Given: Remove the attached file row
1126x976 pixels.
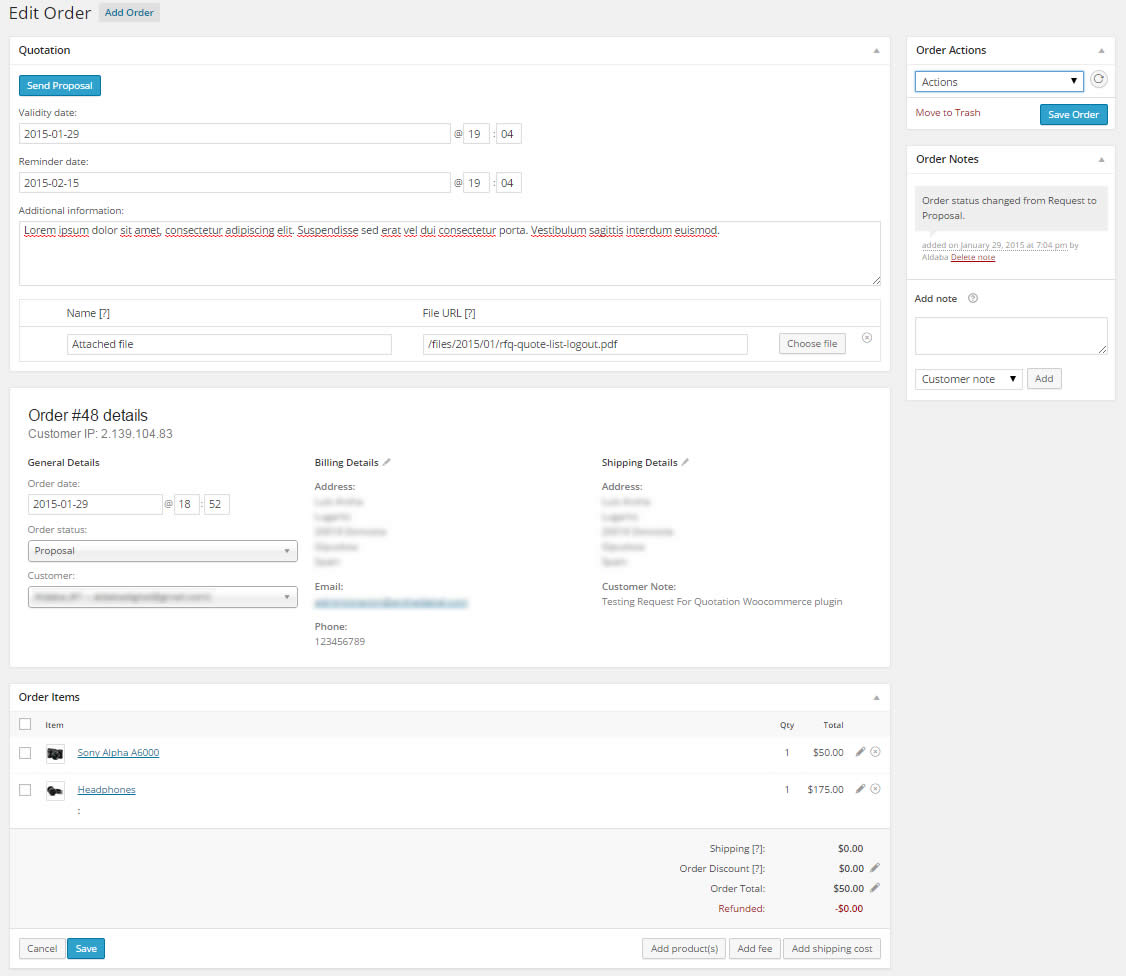Looking at the screenshot, I should pos(866,338).
